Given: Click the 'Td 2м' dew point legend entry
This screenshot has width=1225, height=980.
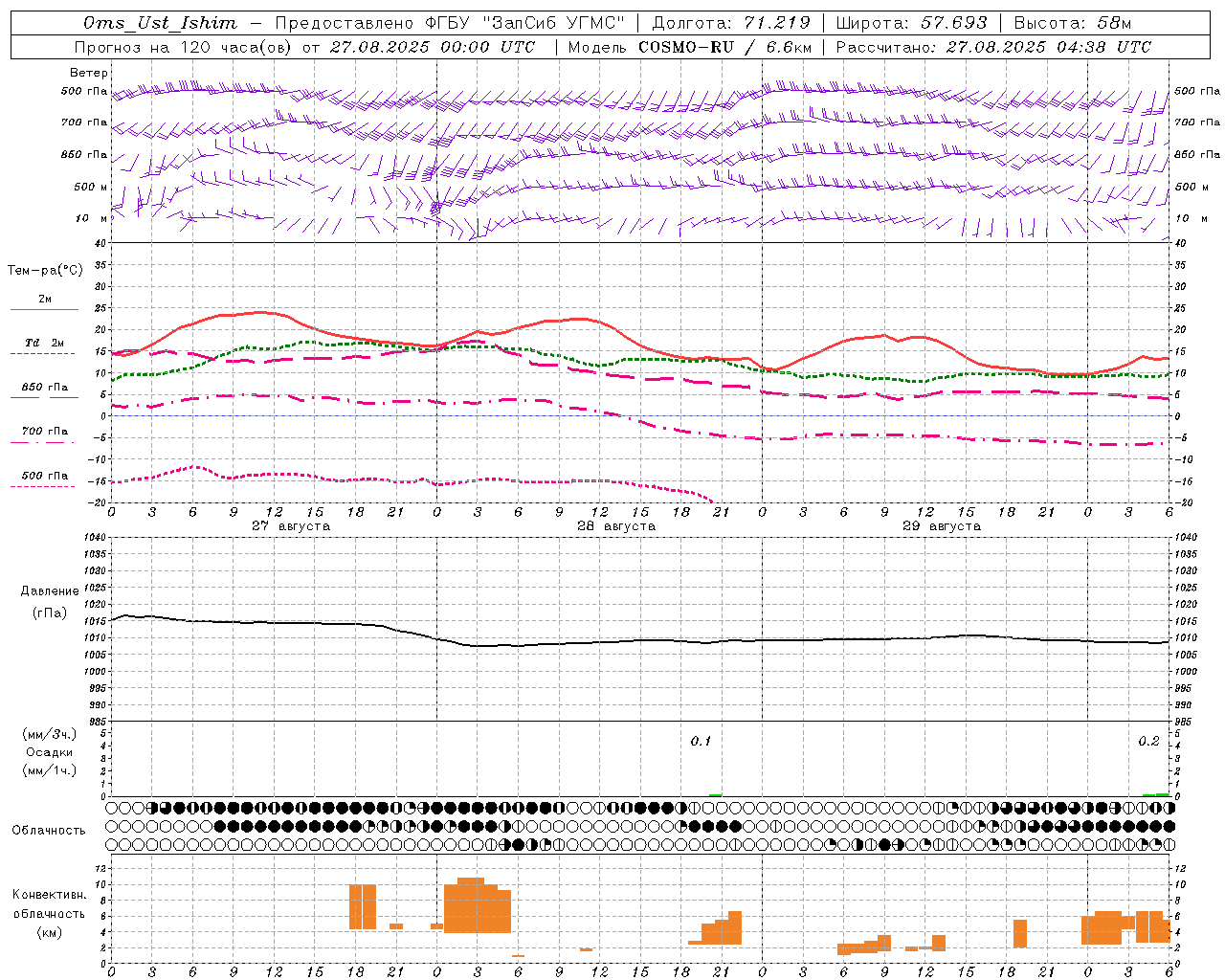Looking at the screenshot, I should click(45, 343).
